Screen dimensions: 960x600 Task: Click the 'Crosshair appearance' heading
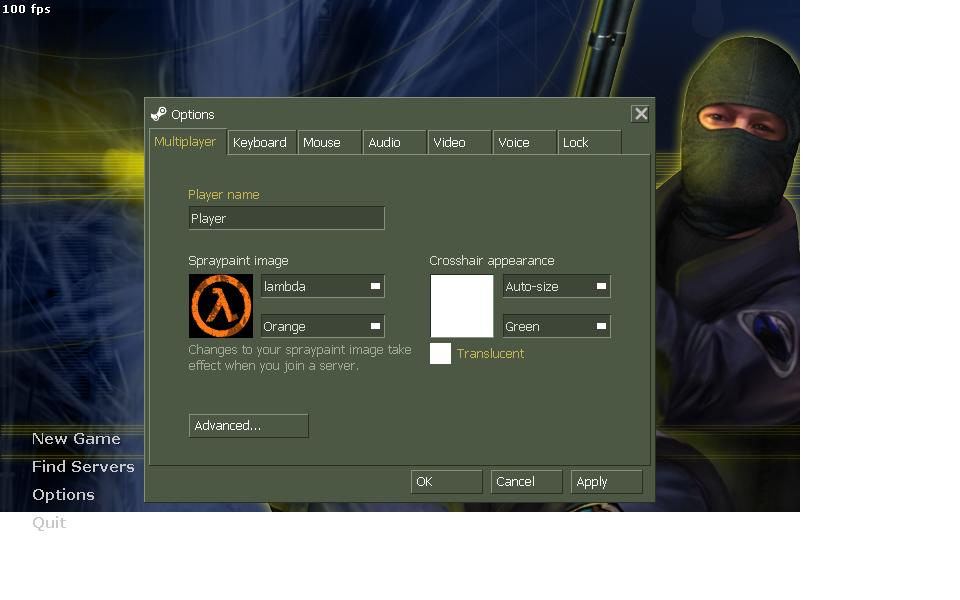click(492, 260)
